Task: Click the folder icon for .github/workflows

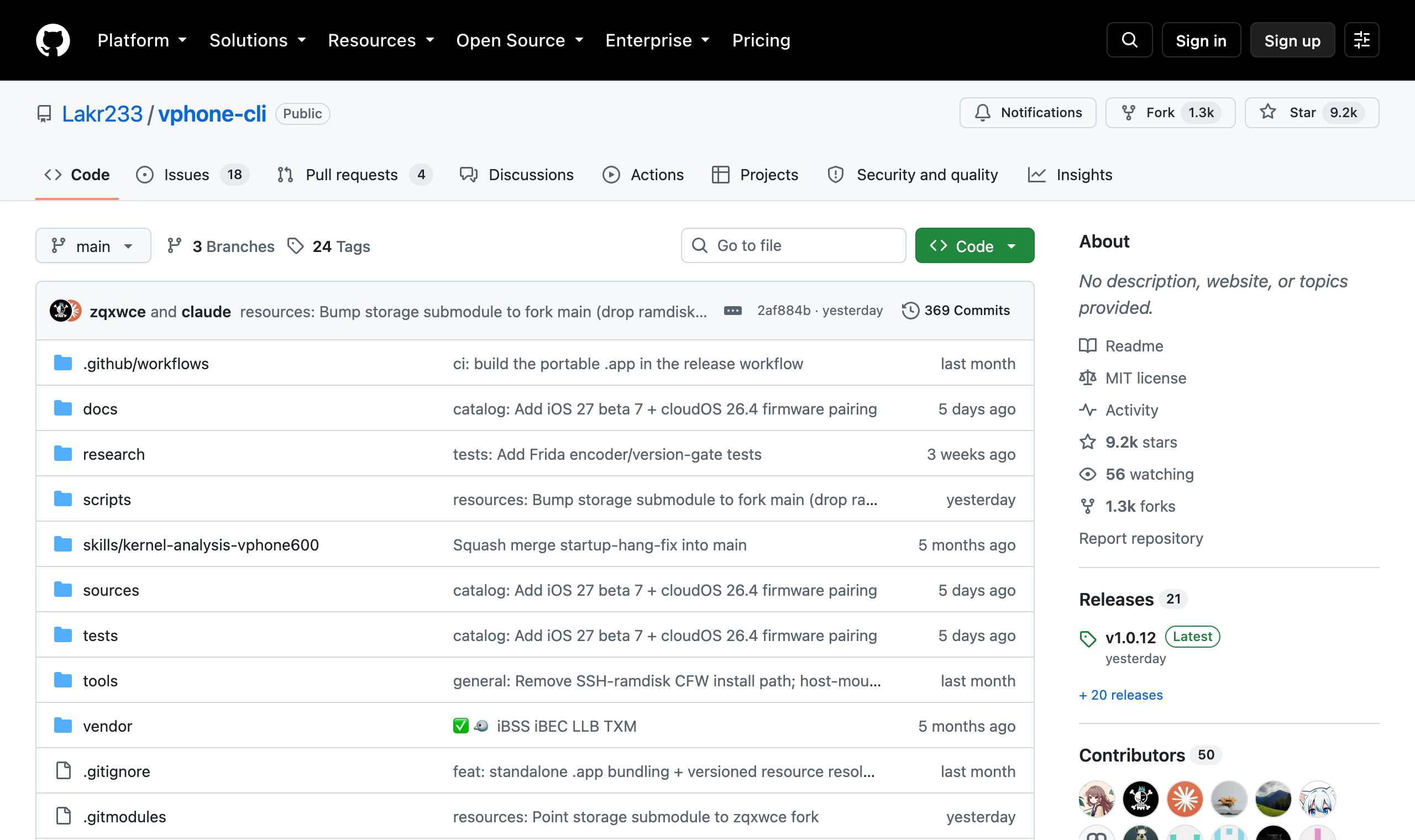Action: pos(63,363)
